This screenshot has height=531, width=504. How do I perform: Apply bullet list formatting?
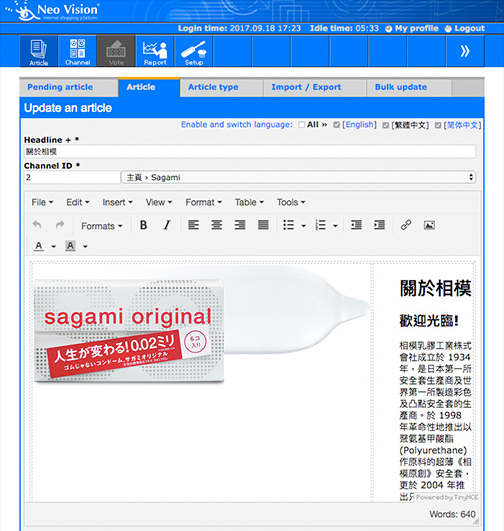click(x=289, y=225)
